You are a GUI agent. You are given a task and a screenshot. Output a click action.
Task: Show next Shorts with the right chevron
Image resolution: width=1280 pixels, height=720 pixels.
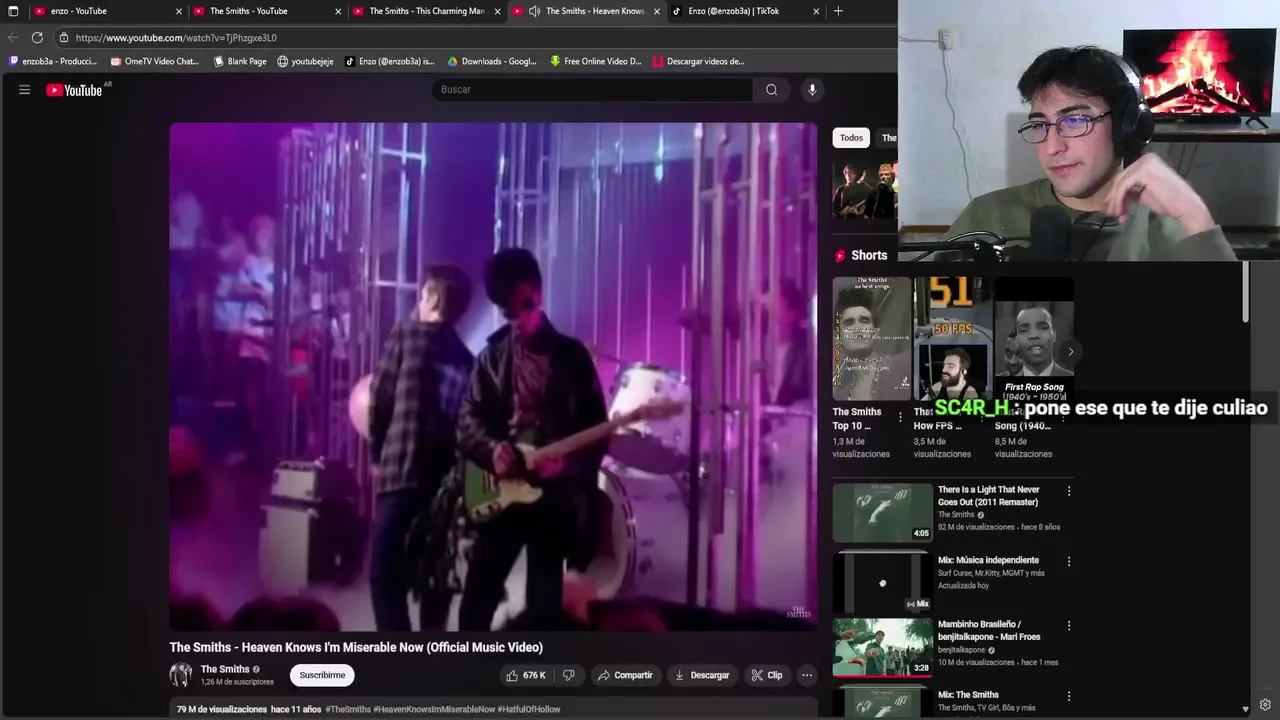1070,351
